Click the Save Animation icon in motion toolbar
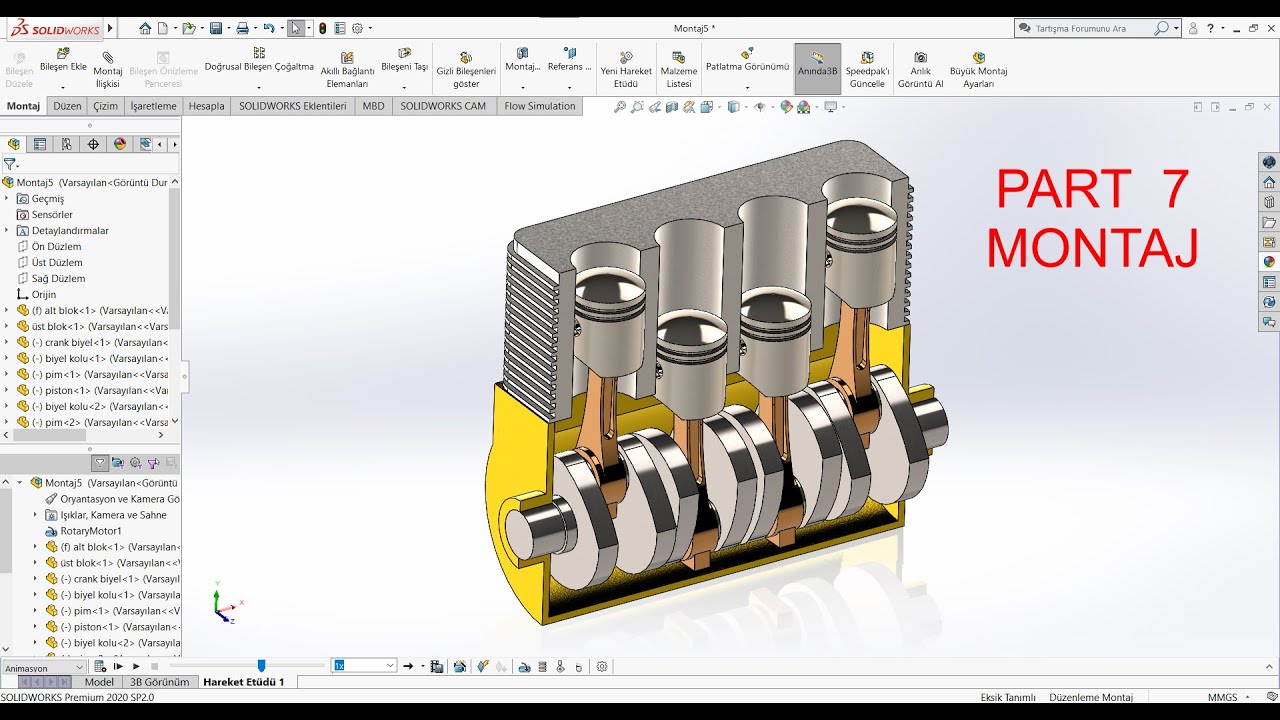 [x=437, y=666]
